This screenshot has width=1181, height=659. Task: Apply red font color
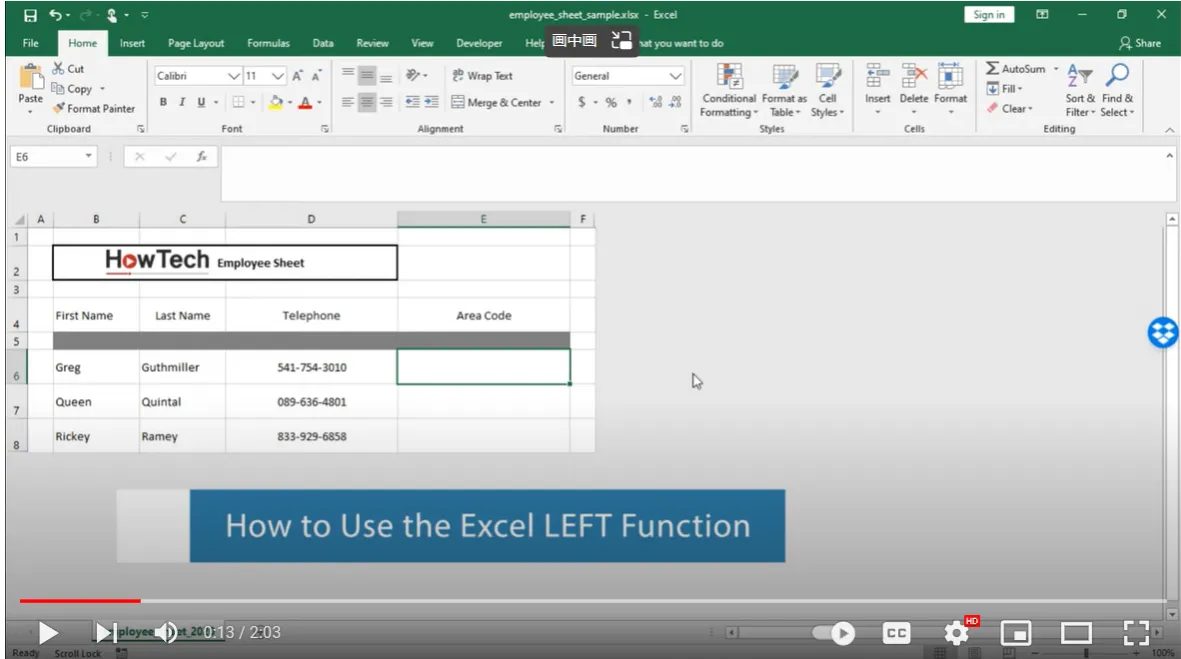click(305, 102)
